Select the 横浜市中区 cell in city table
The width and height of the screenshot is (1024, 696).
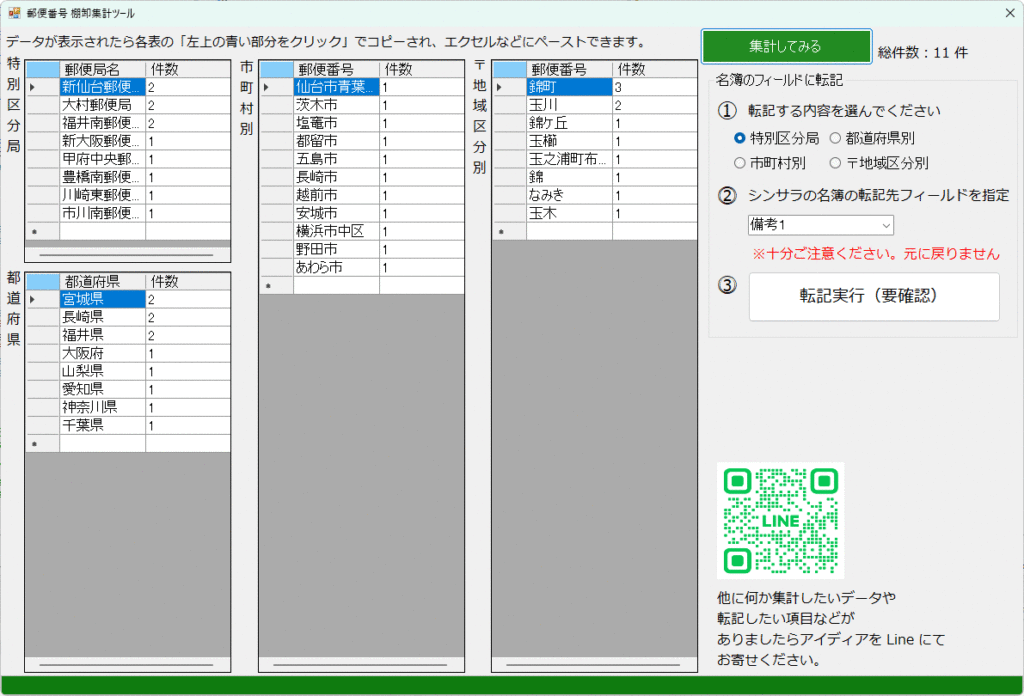(x=336, y=231)
